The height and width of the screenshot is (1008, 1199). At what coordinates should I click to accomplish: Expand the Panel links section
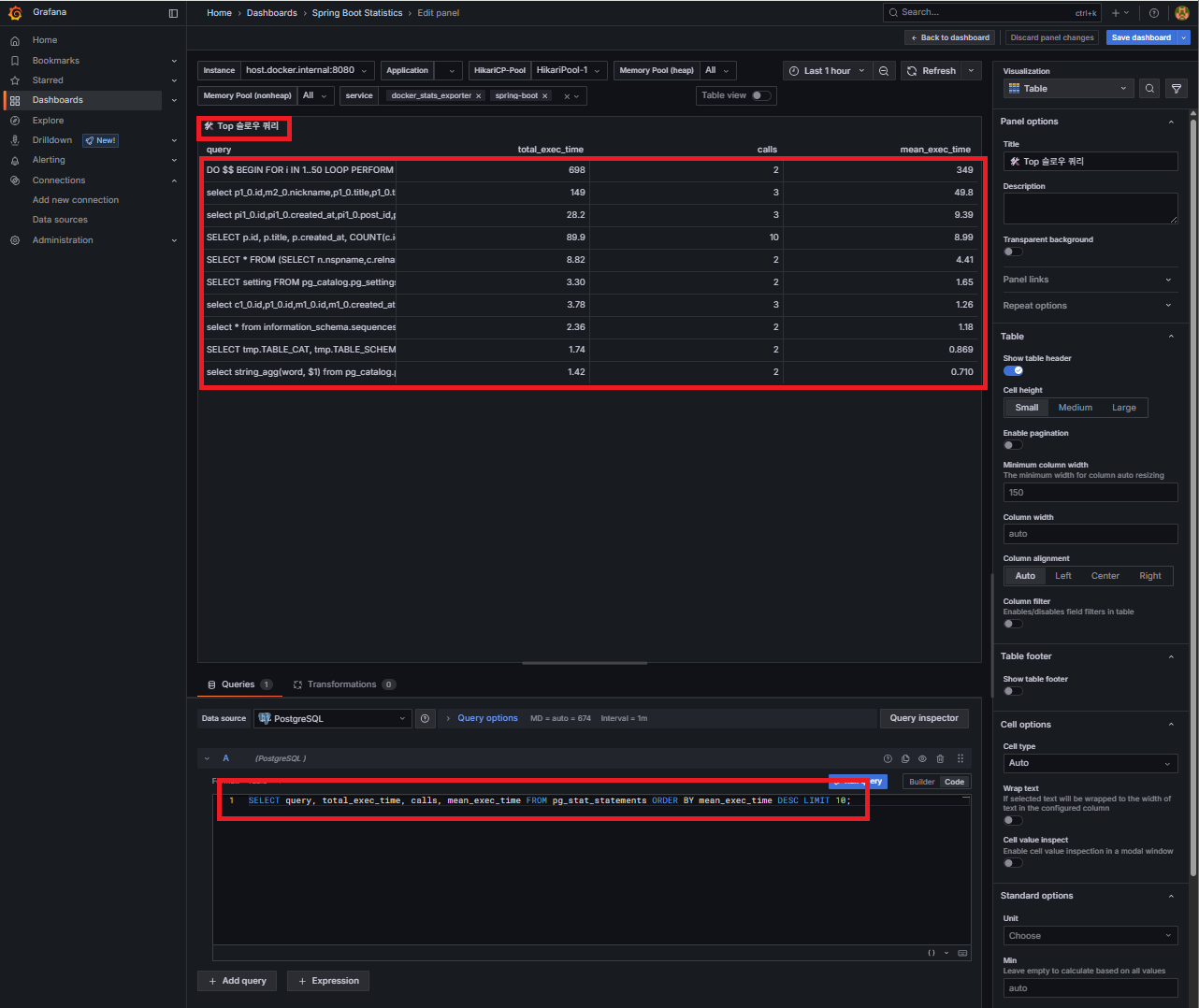click(x=1089, y=280)
